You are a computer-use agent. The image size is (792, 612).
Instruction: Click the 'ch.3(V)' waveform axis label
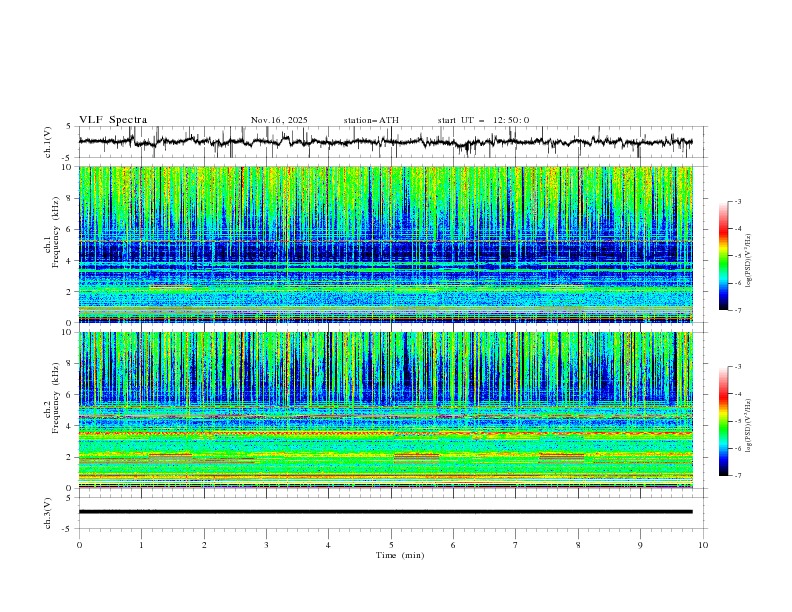[48, 513]
